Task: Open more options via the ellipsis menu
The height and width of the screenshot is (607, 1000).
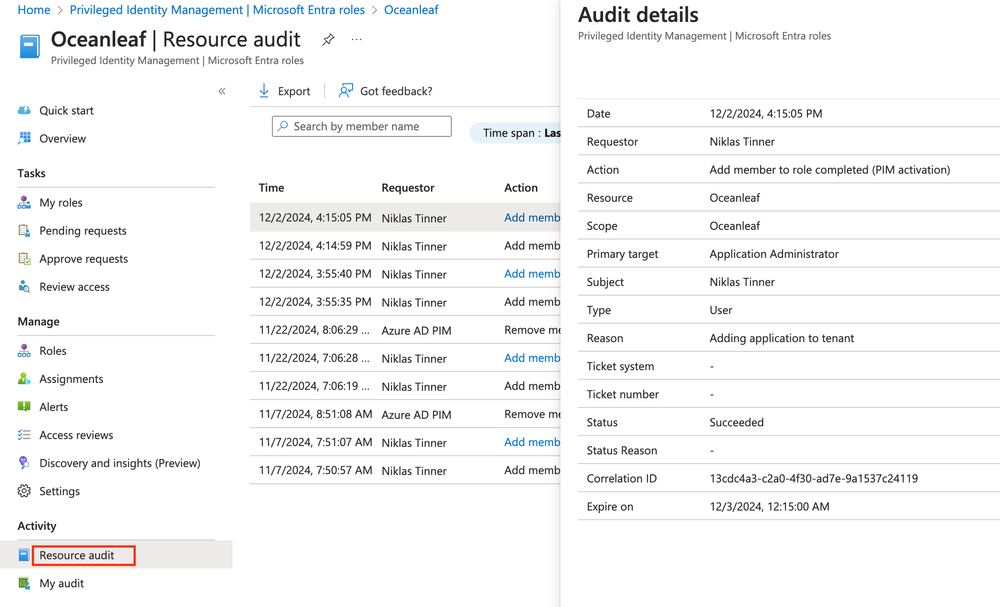Action: tap(355, 39)
